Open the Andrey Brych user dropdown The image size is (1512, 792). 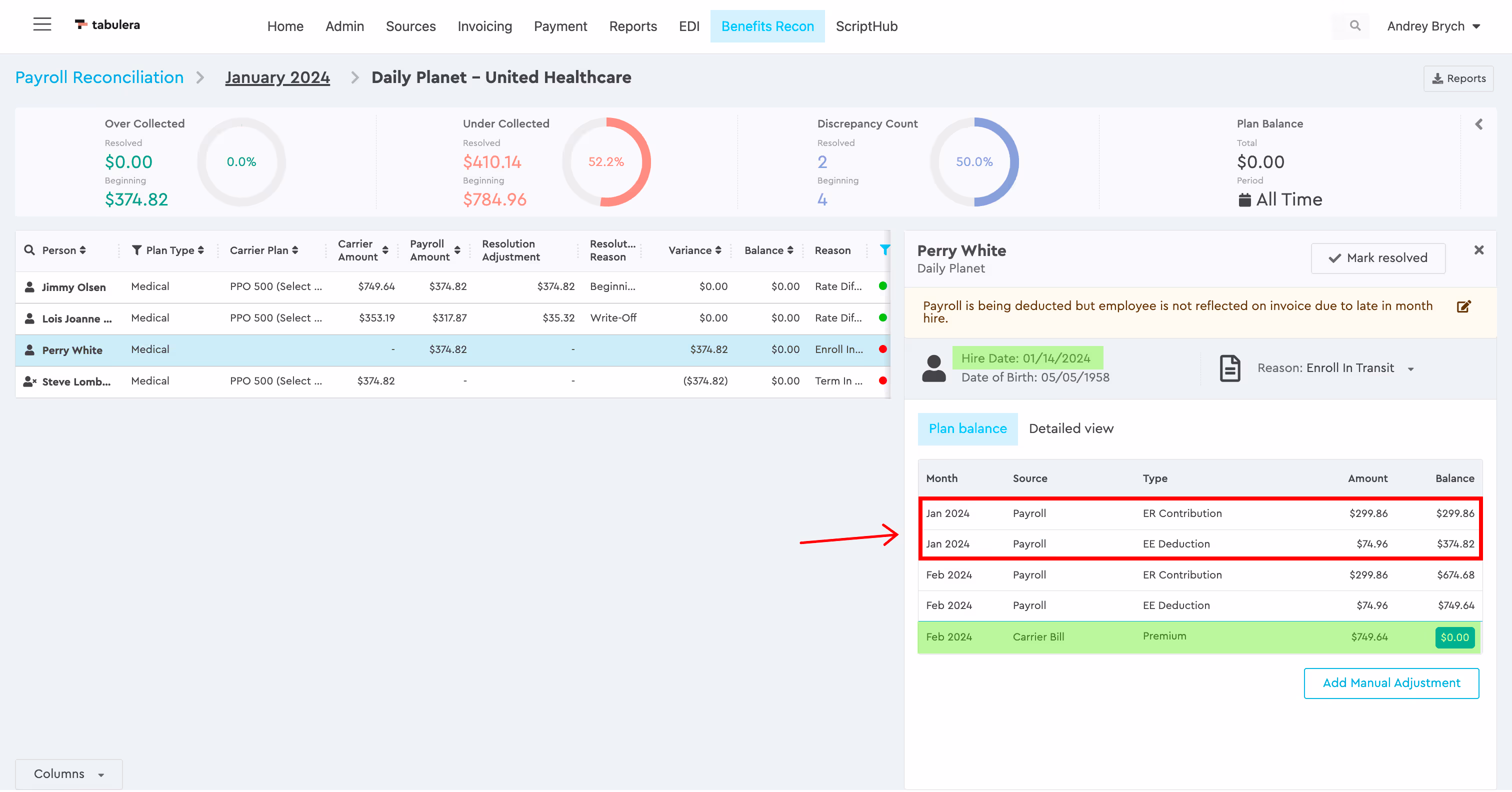pyautogui.click(x=1433, y=26)
